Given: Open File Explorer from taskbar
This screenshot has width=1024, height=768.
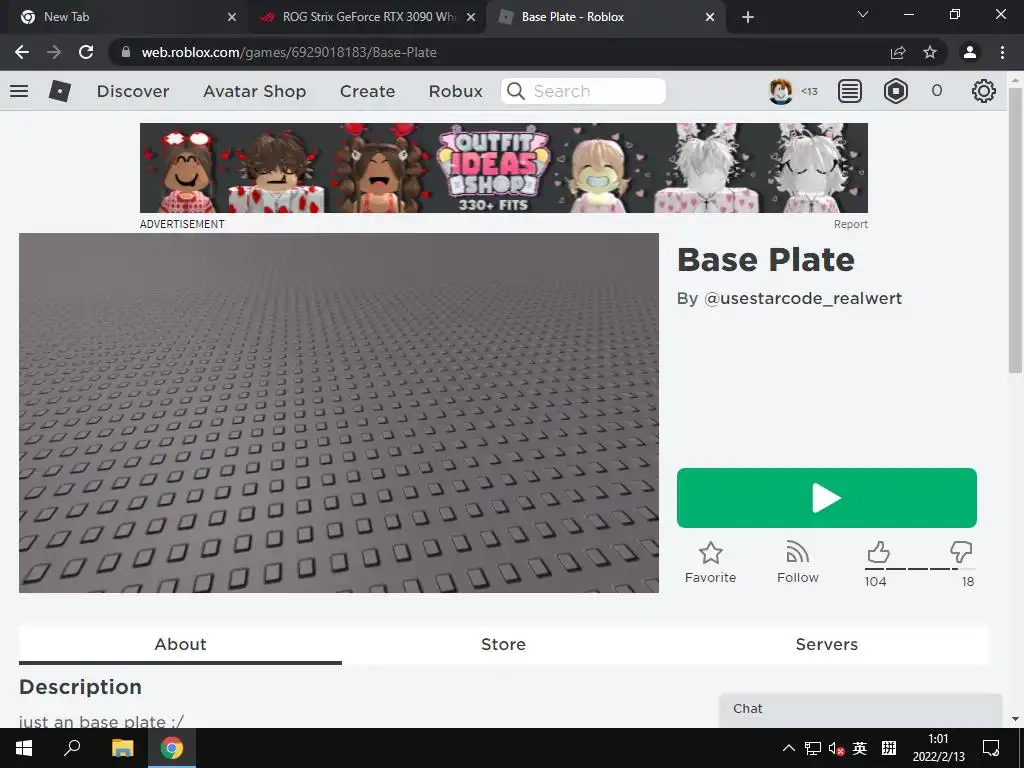Looking at the screenshot, I should pos(122,748).
